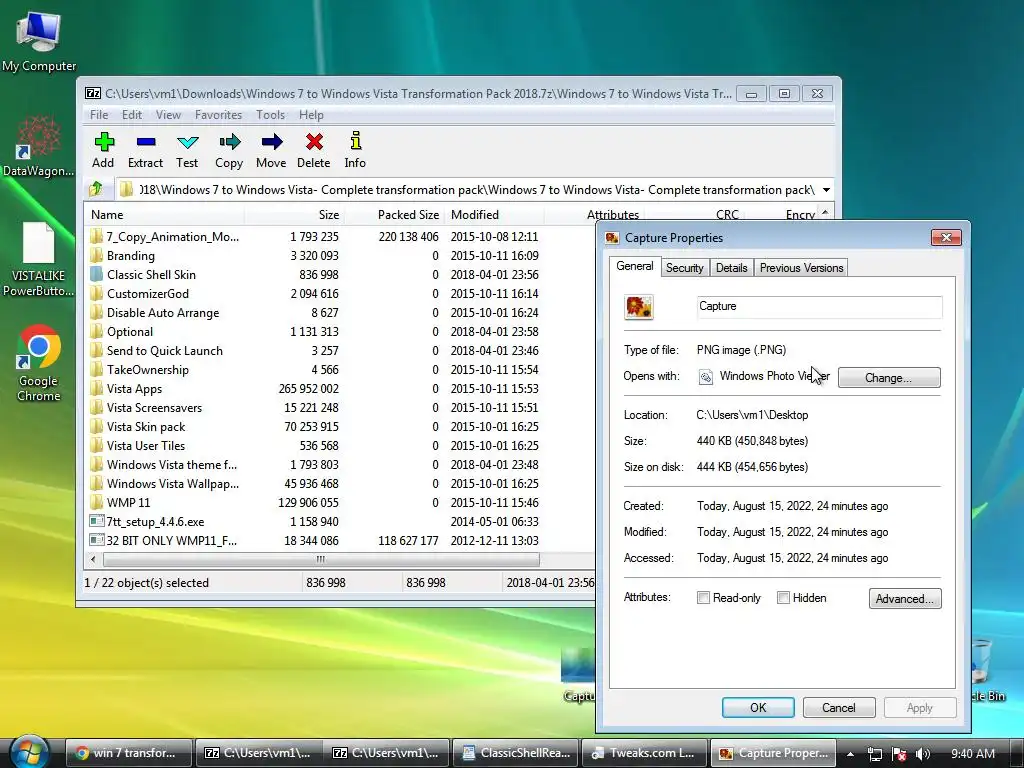Image resolution: width=1024 pixels, height=768 pixels.
Task: Select the Branding folder icon
Action: coord(97,255)
